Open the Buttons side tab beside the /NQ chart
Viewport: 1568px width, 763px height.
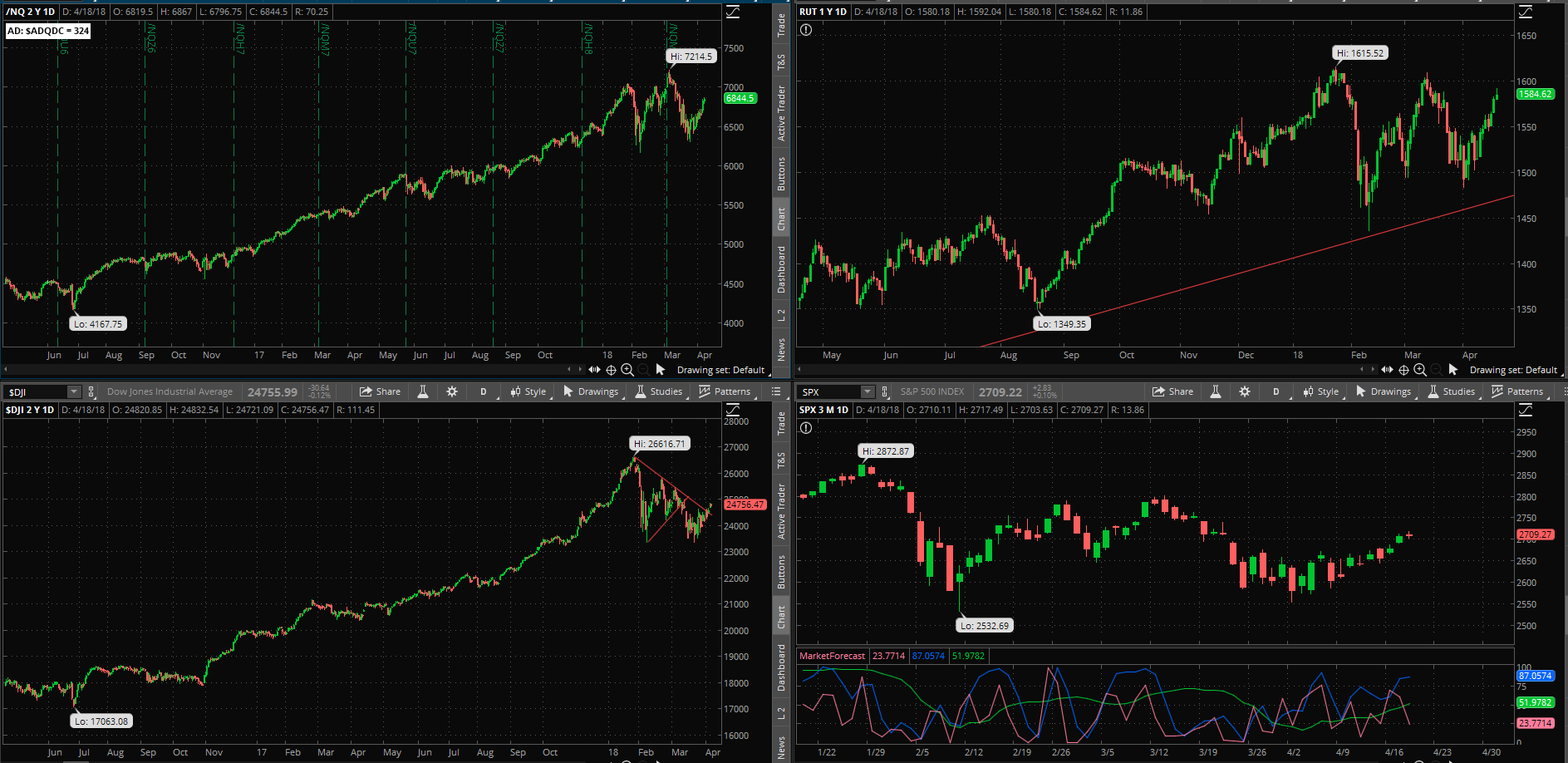pyautogui.click(x=781, y=174)
